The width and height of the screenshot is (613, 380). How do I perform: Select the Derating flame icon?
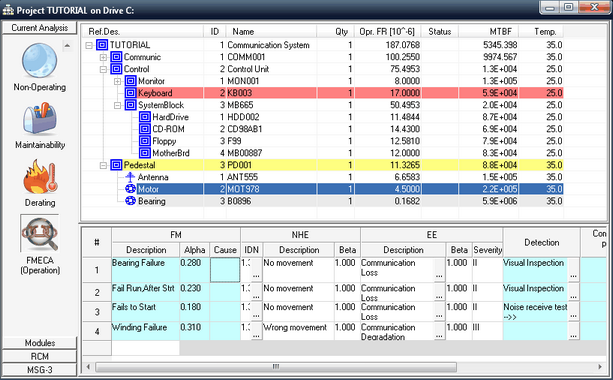click(40, 177)
